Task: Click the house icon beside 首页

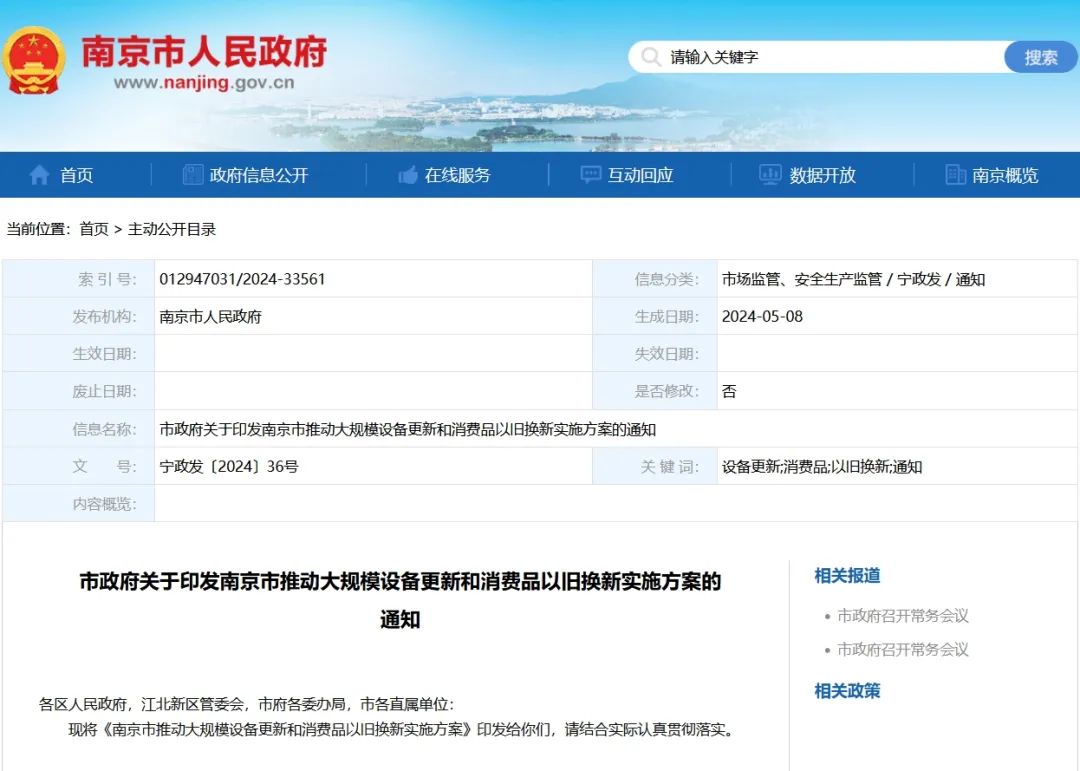Action: pos(39,175)
